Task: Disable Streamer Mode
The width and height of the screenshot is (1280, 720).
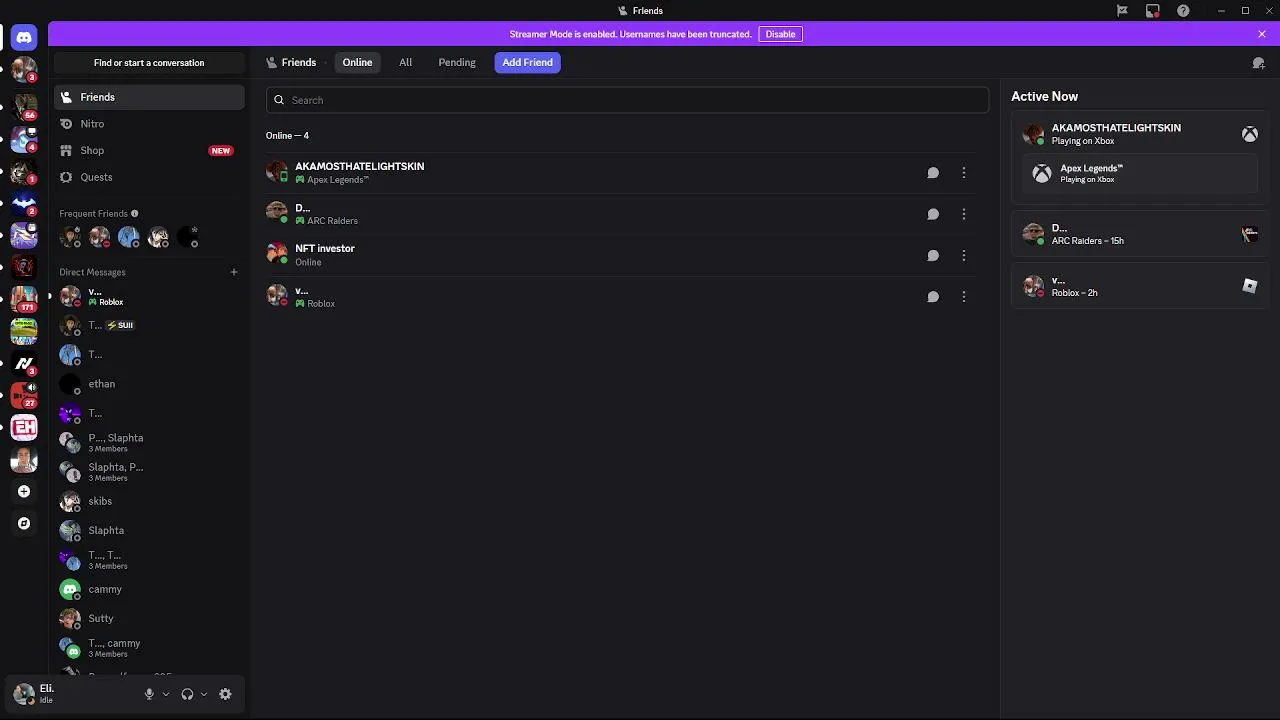Action: 780,34
